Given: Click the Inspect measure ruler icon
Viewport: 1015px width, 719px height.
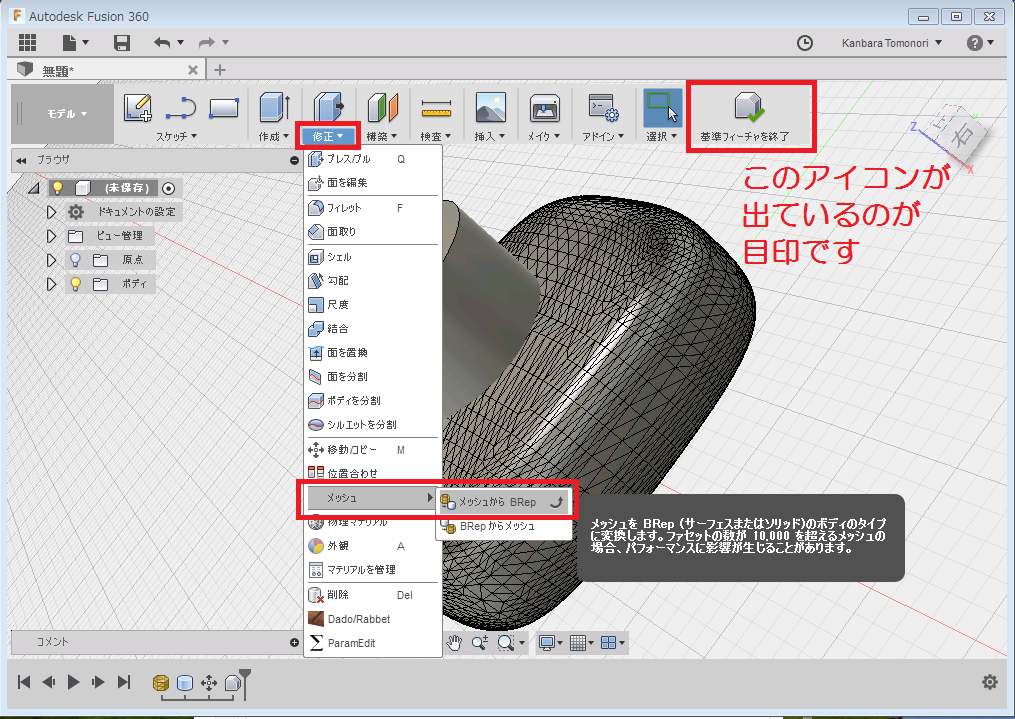Looking at the screenshot, I should [x=436, y=108].
